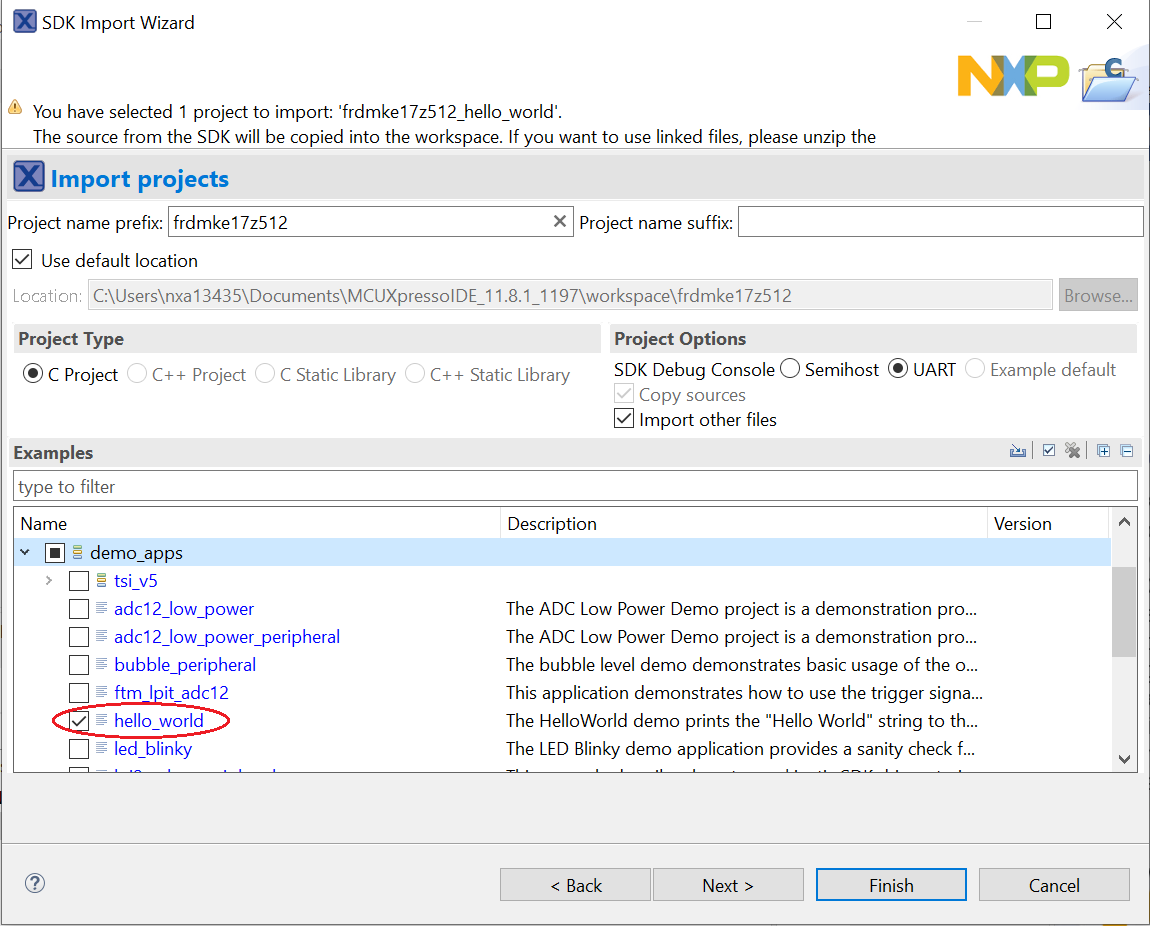Click the type to filter search field
This screenshot has width=1150, height=926.
pos(575,487)
